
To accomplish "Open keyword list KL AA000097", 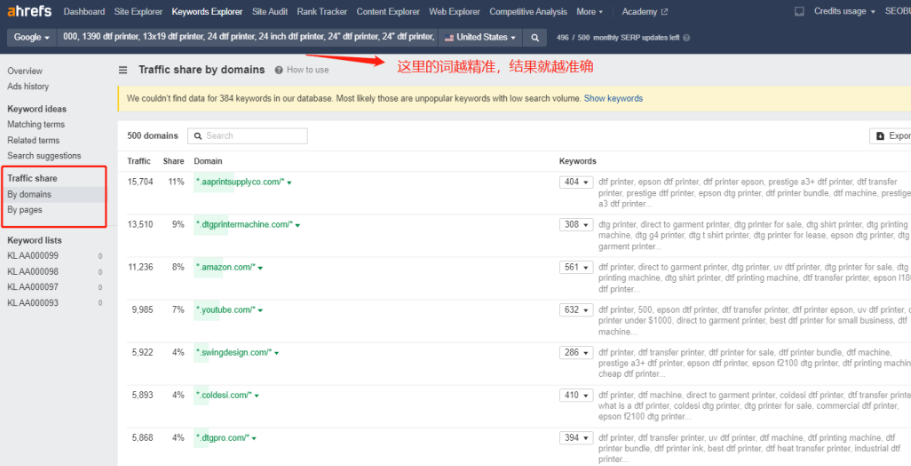I will coord(33,287).
